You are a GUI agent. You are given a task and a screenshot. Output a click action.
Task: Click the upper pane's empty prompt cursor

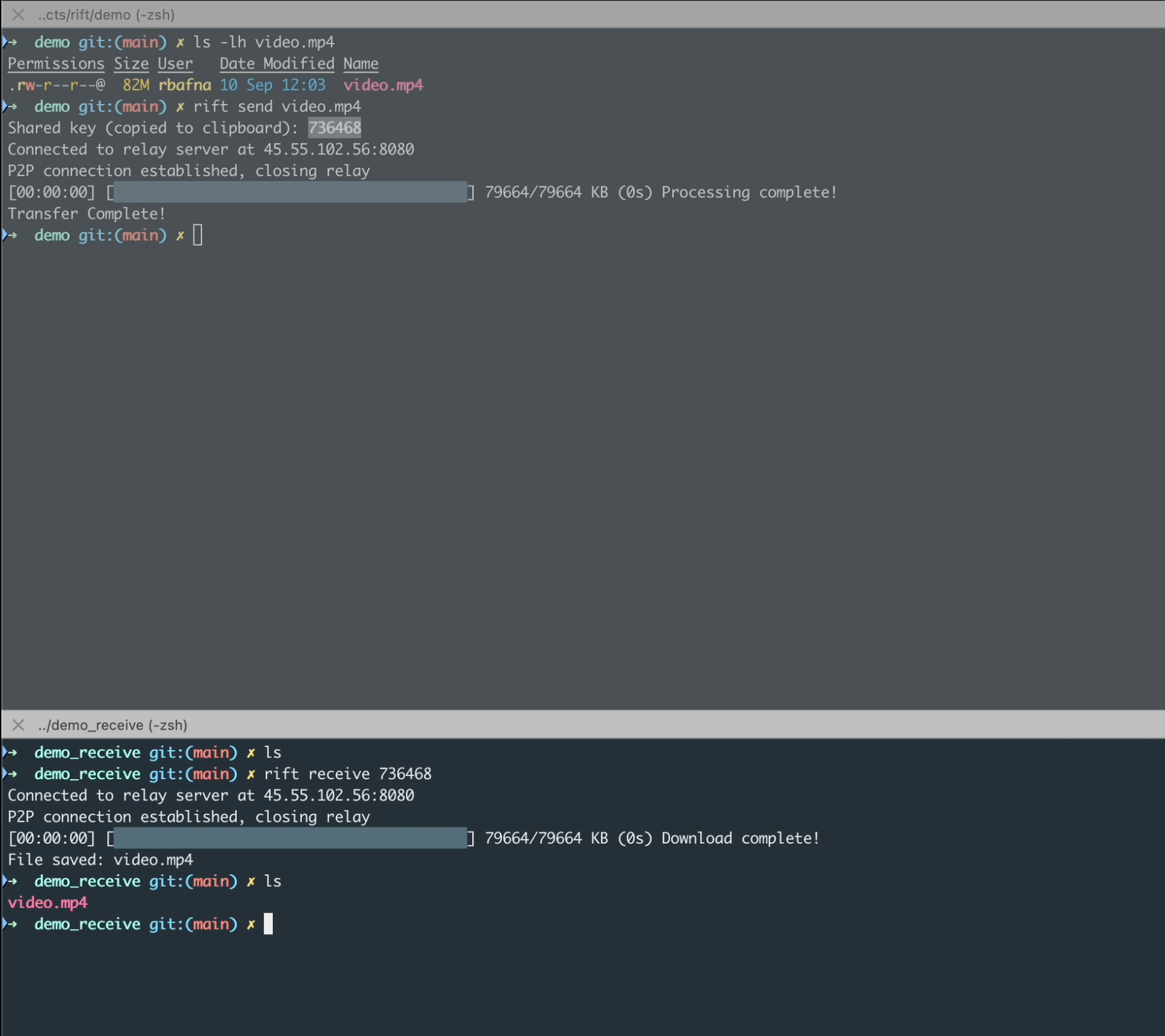point(198,235)
